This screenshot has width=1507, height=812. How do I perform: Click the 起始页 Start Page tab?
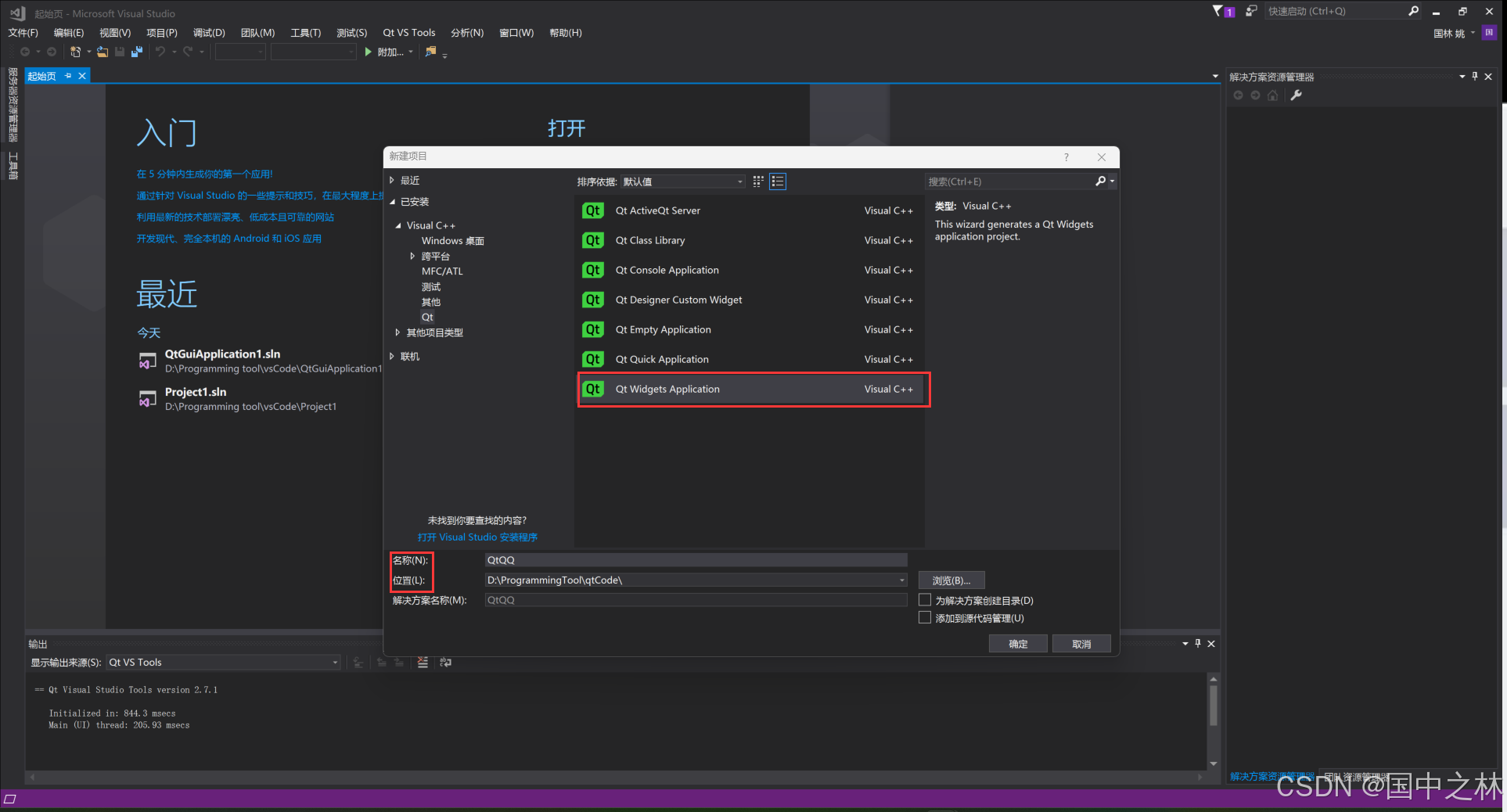[42, 76]
